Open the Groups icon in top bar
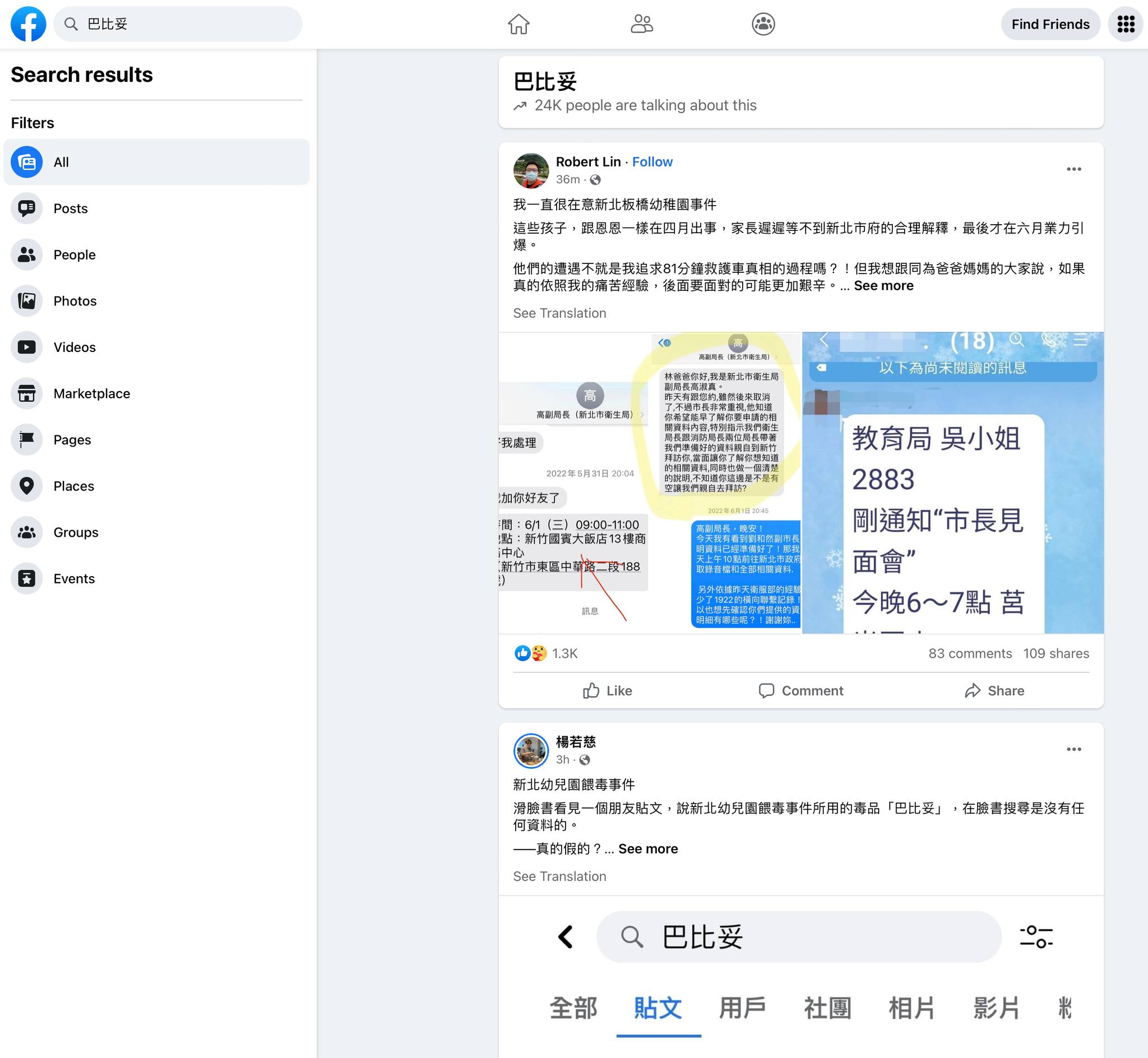The height and width of the screenshot is (1058, 1148). (x=763, y=24)
